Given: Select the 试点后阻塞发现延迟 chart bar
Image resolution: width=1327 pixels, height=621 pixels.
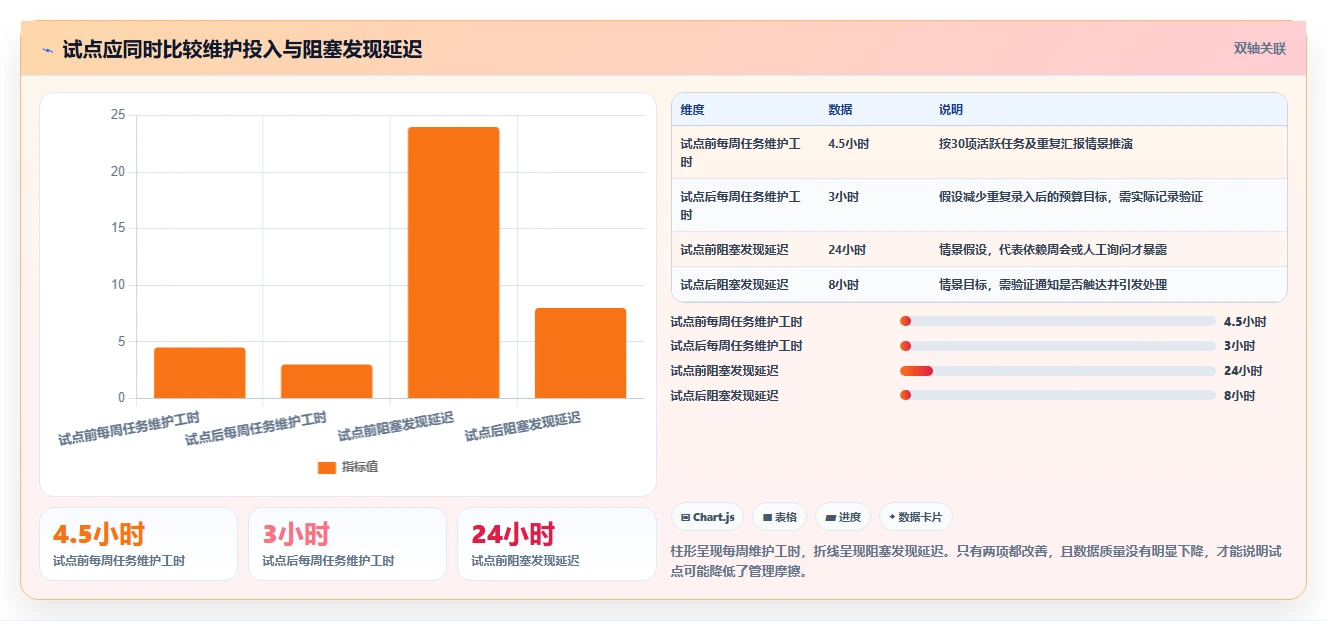Looking at the screenshot, I should click(580, 353).
